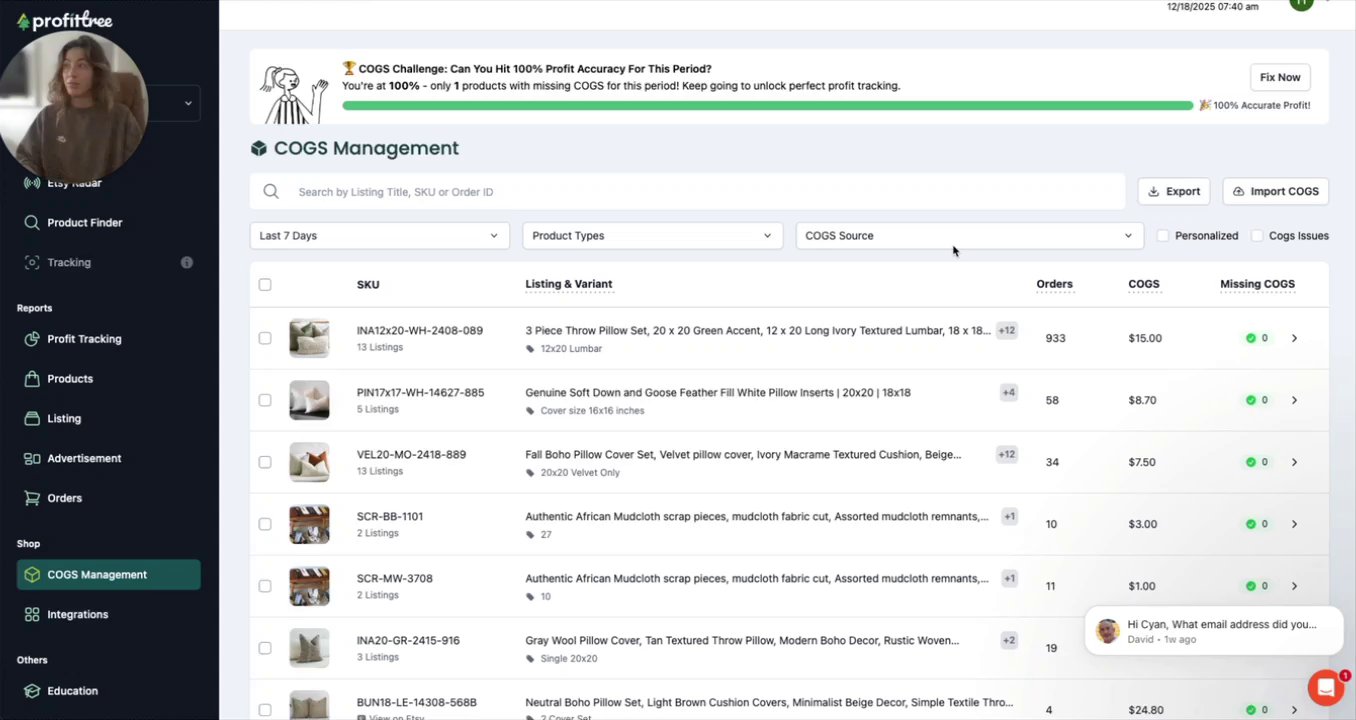Click the shop selector dropdown arrow in sidebar
Image resolution: width=1356 pixels, height=720 pixels.
(188, 103)
